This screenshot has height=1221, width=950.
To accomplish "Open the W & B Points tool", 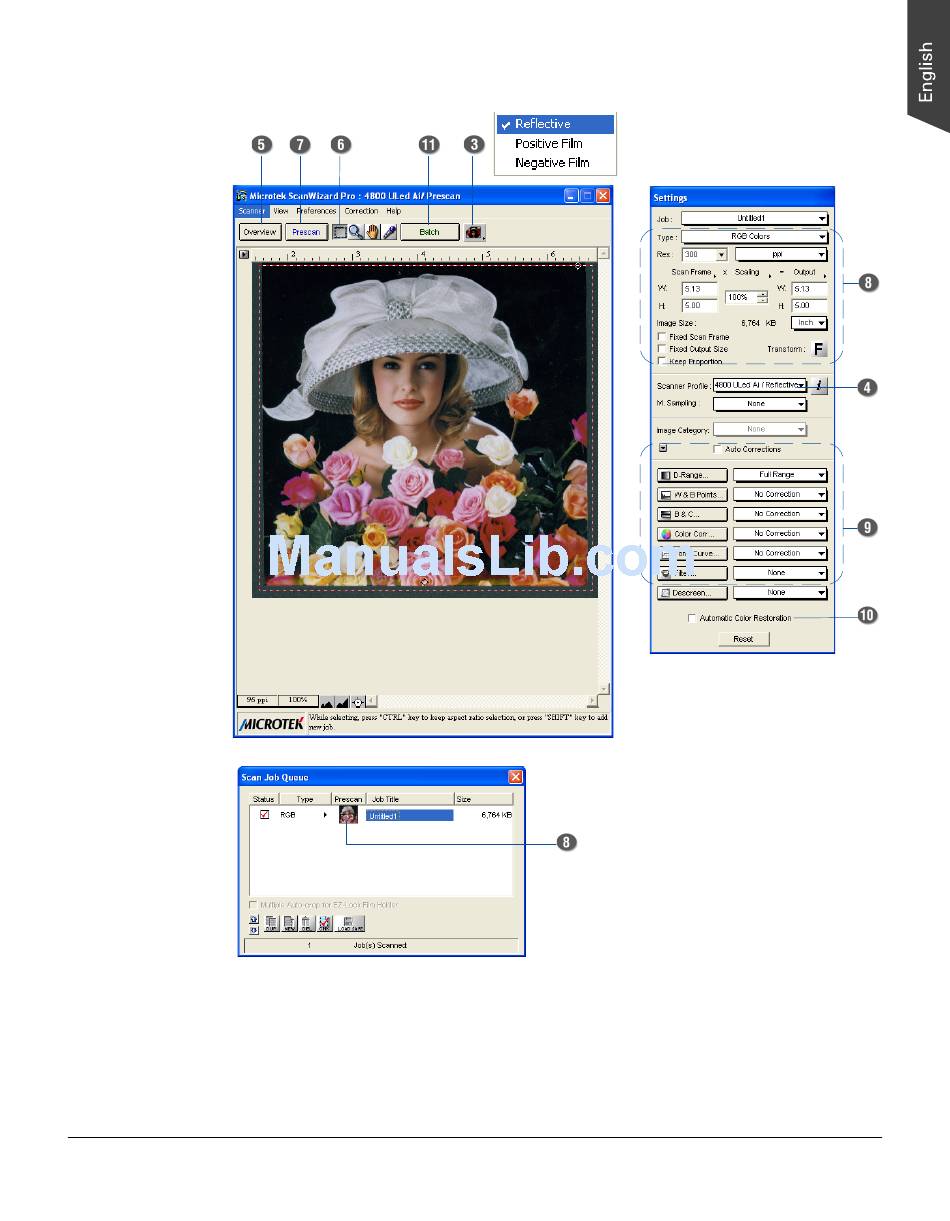I will 692,495.
